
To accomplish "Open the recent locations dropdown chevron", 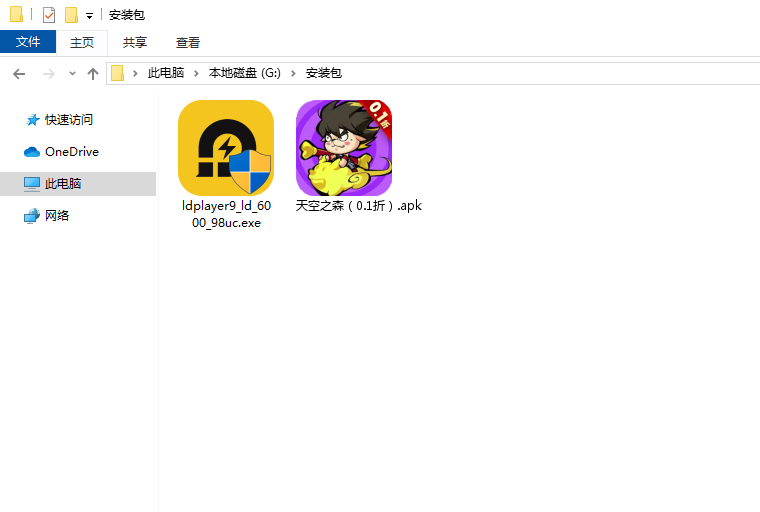I will (x=72, y=73).
